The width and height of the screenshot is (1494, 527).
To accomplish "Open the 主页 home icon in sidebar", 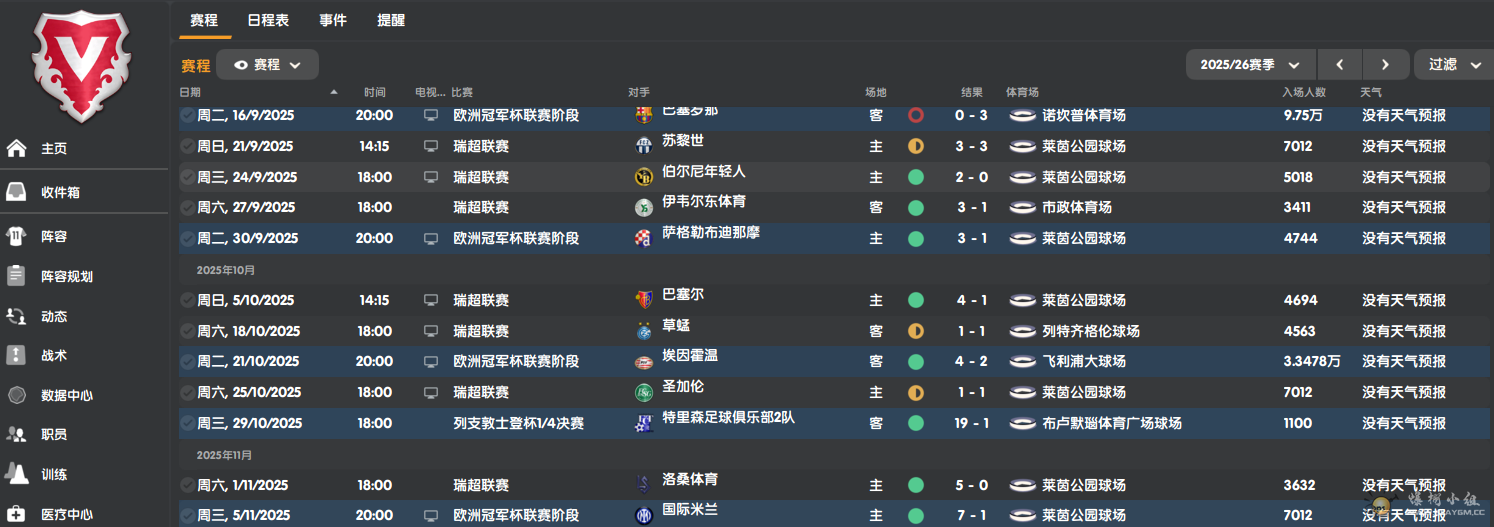I will (17, 148).
